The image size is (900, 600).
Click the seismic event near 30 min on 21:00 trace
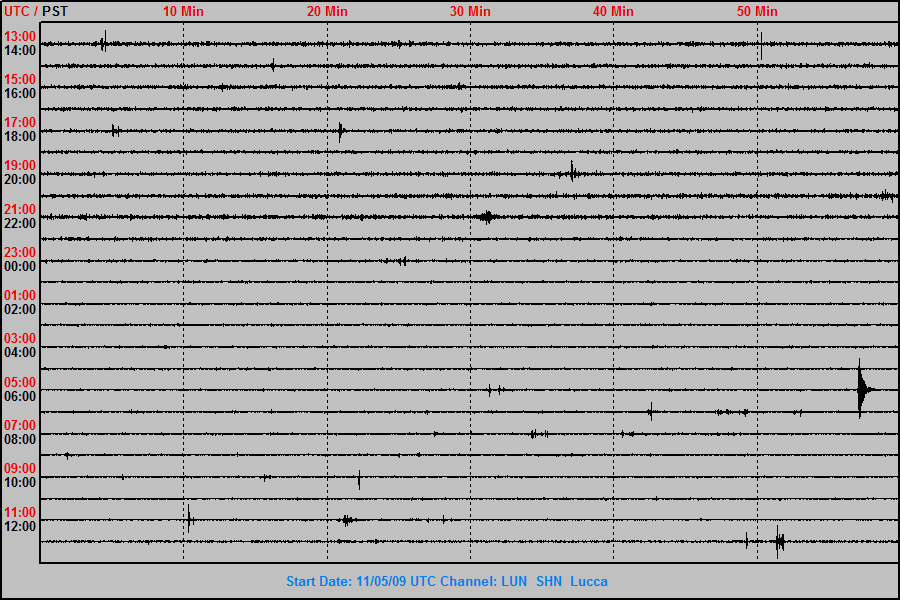486,216
